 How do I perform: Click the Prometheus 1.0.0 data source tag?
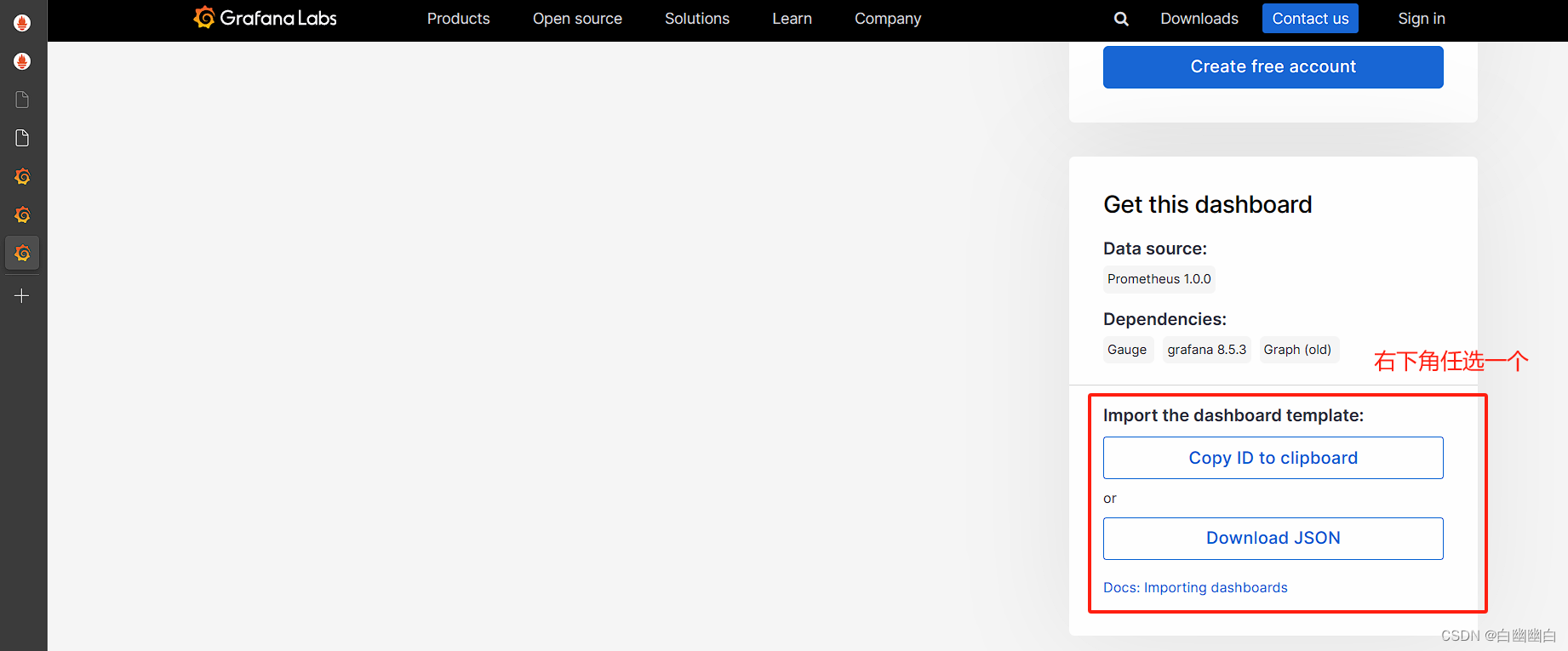point(1159,279)
